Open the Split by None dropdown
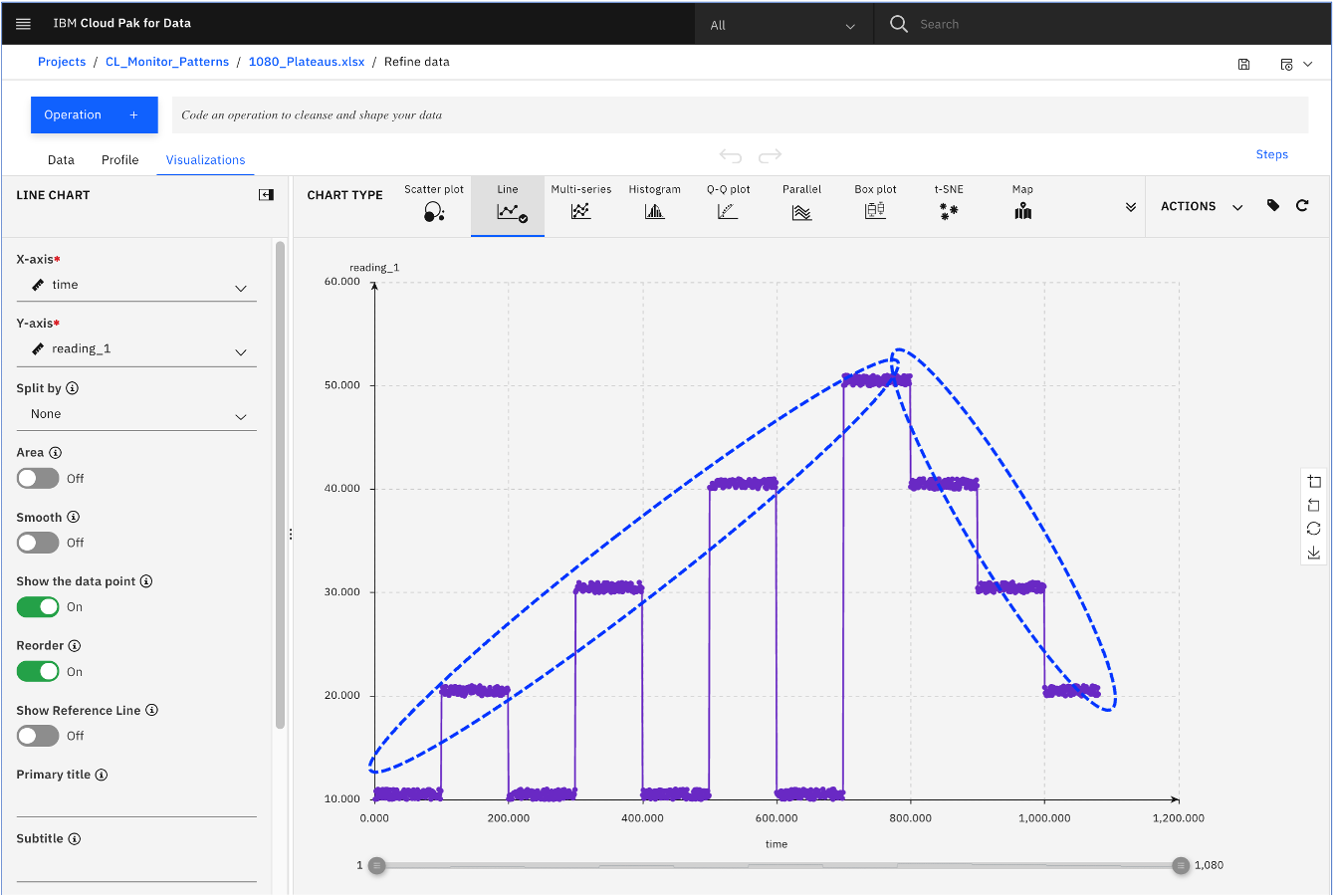 (136, 415)
